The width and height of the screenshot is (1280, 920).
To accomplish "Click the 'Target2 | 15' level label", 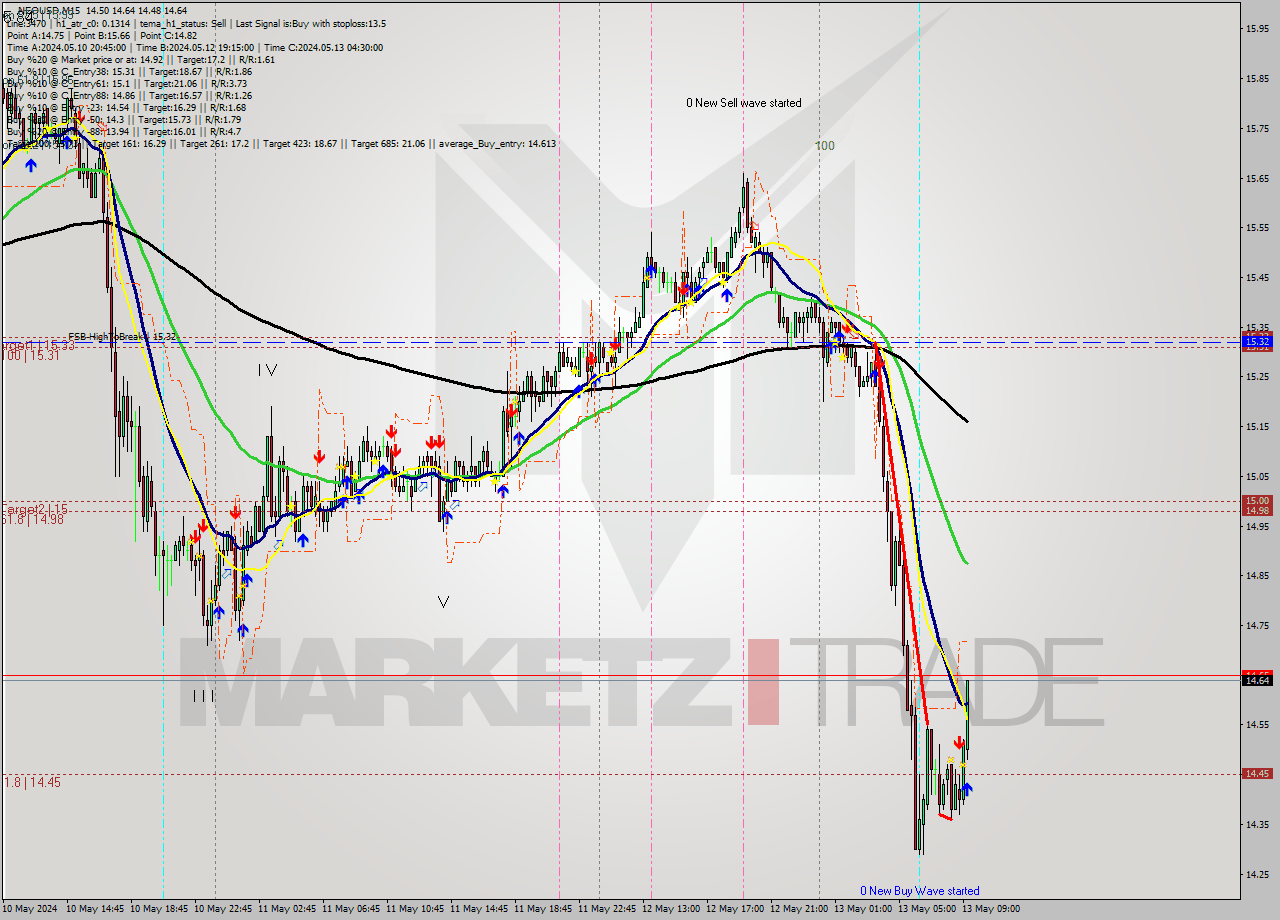I will 34,508.
